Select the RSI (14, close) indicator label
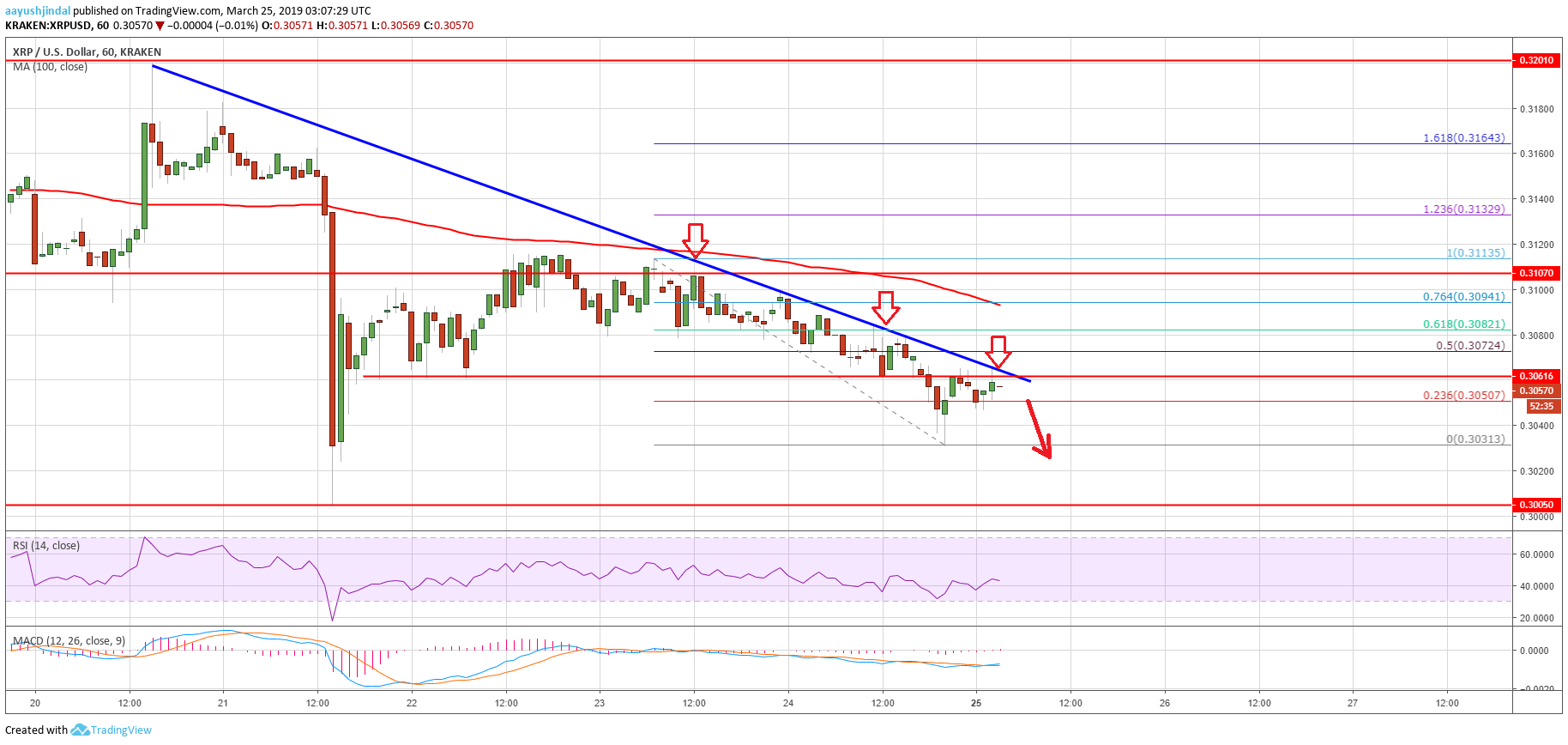 pyautogui.click(x=45, y=545)
